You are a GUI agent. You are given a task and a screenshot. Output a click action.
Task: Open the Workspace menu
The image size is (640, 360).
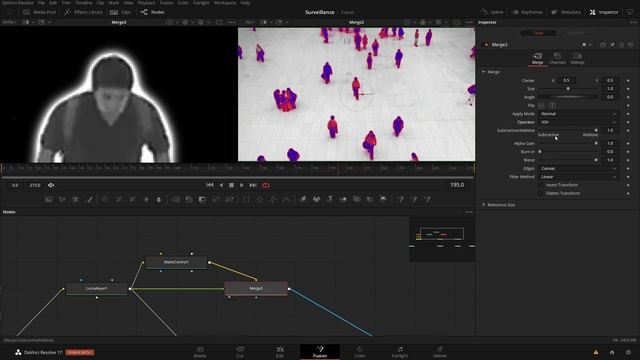tap(225, 3)
